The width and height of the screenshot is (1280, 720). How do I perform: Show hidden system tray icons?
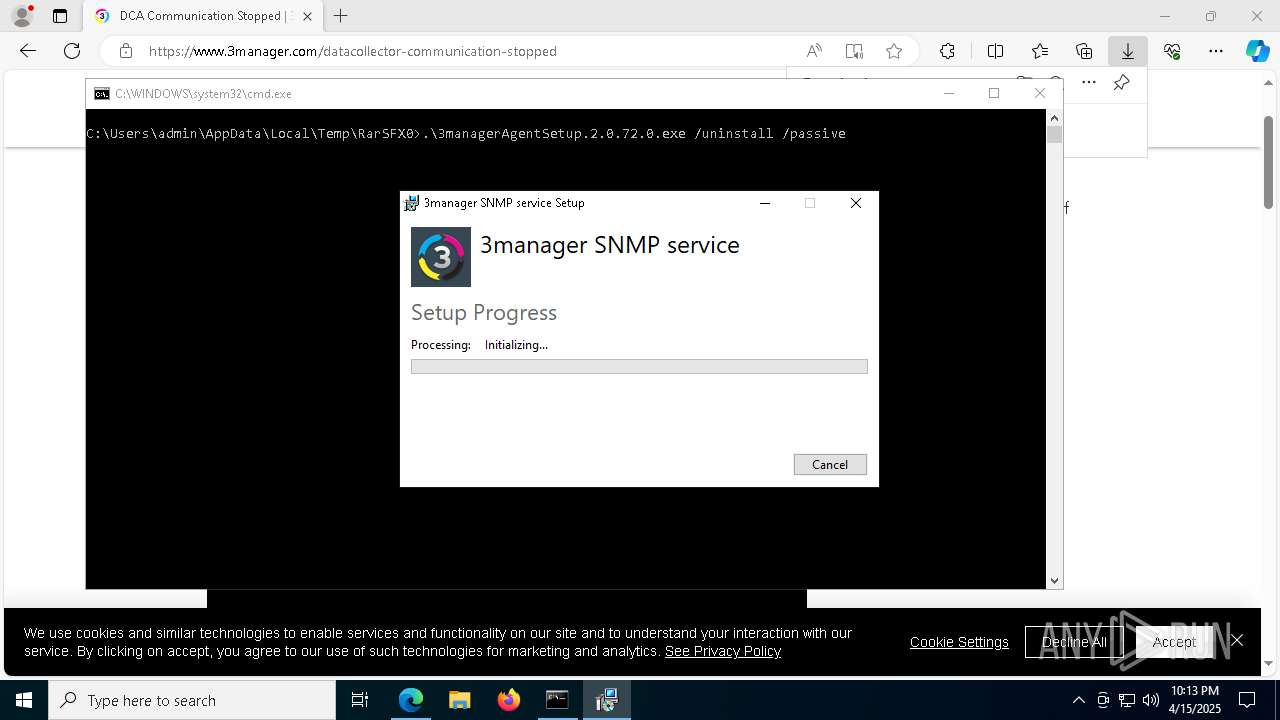click(1078, 700)
